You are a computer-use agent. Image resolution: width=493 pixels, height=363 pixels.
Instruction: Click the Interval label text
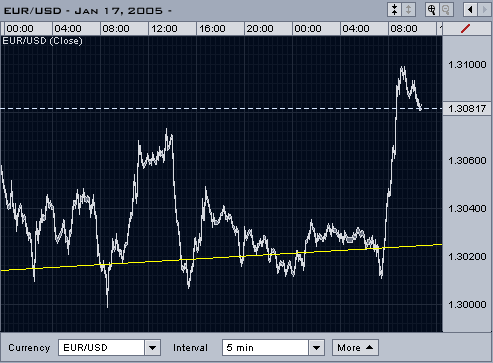[x=190, y=348]
